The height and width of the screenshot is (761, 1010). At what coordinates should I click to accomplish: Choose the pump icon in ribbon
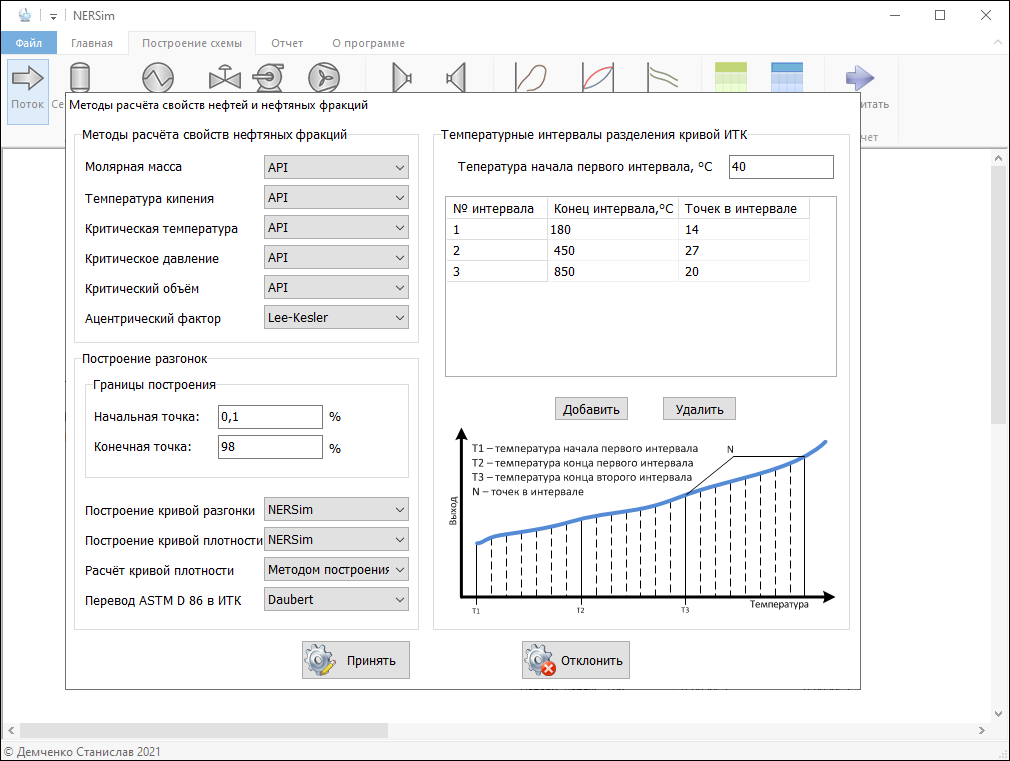(x=268, y=77)
